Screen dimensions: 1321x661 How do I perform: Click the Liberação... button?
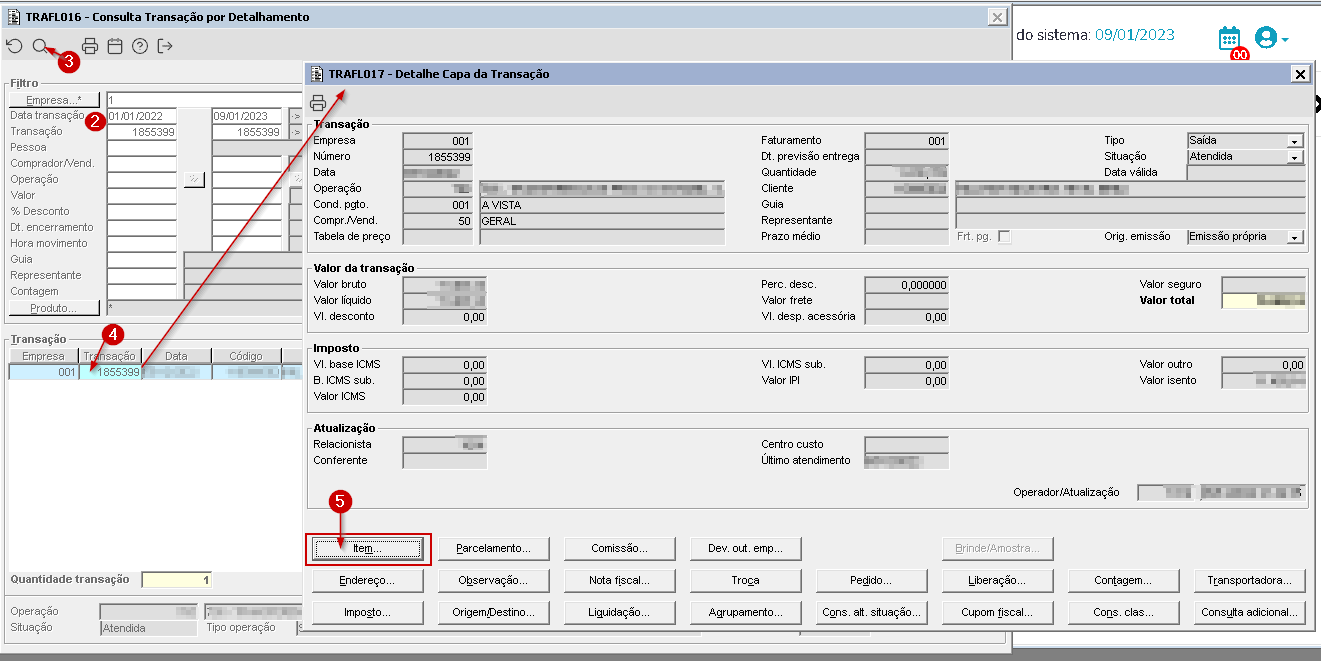[x=998, y=580]
